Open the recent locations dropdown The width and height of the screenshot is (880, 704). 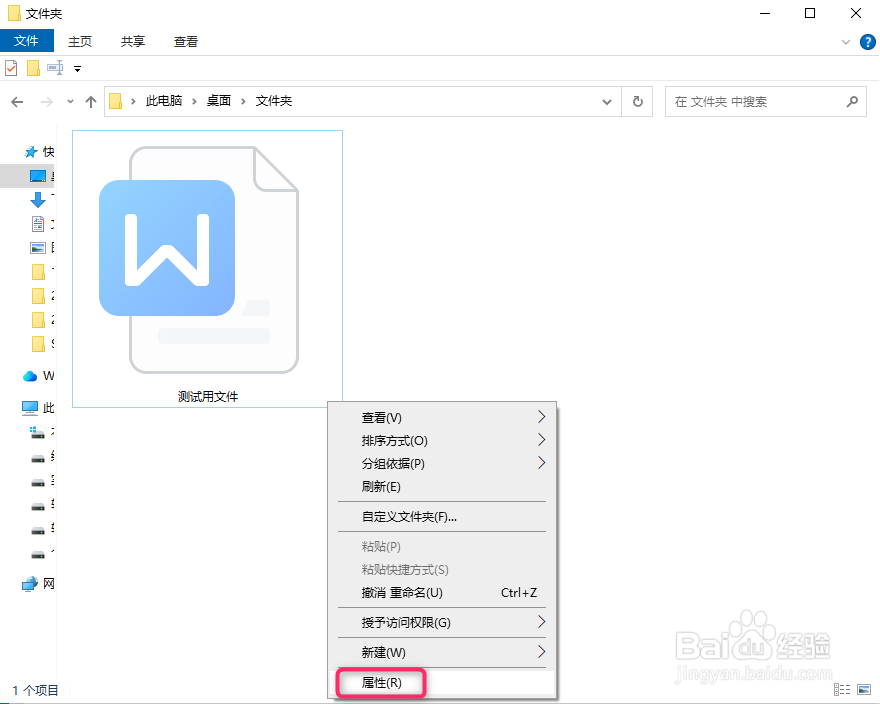pyautogui.click(x=70, y=102)
